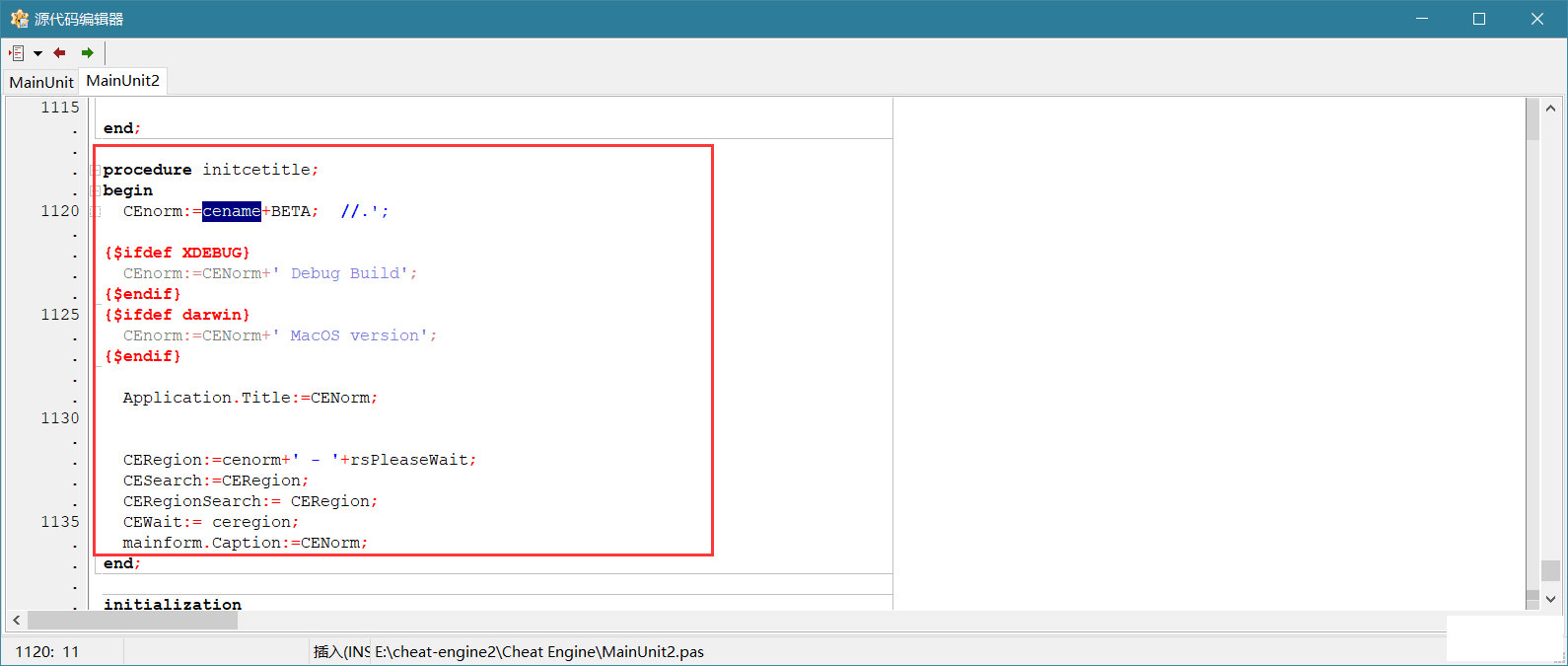Click the jump history list icon

(x=17, y=53)
